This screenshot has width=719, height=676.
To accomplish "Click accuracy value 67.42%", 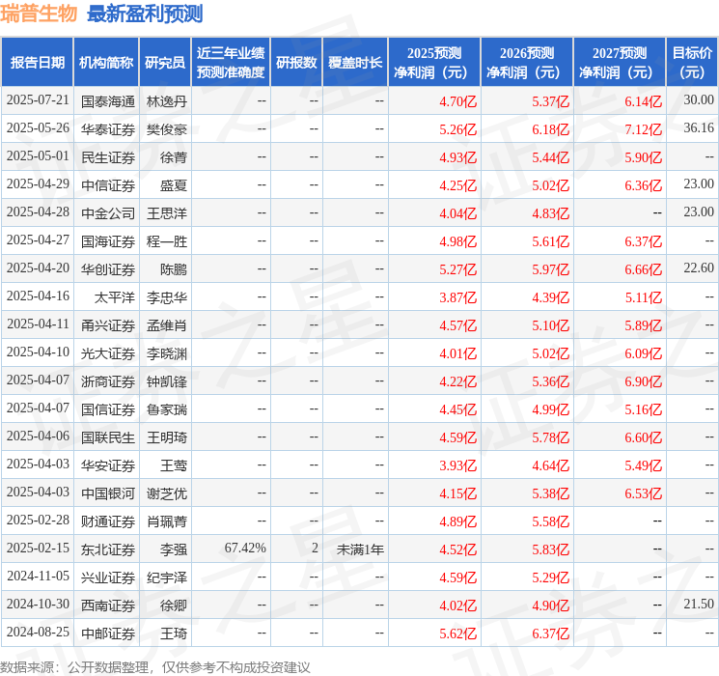I will point(245,548).
